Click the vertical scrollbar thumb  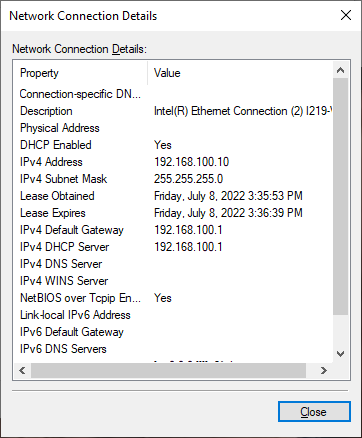pyautogui.click(x=340, y=196)
